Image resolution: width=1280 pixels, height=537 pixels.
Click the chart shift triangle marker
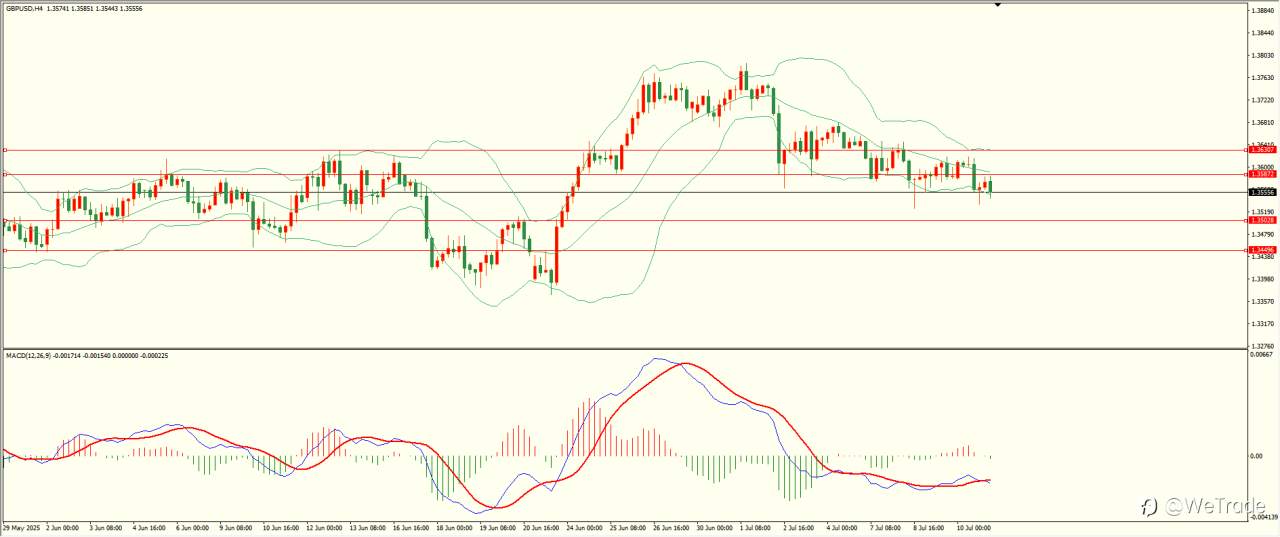[997, 5]
